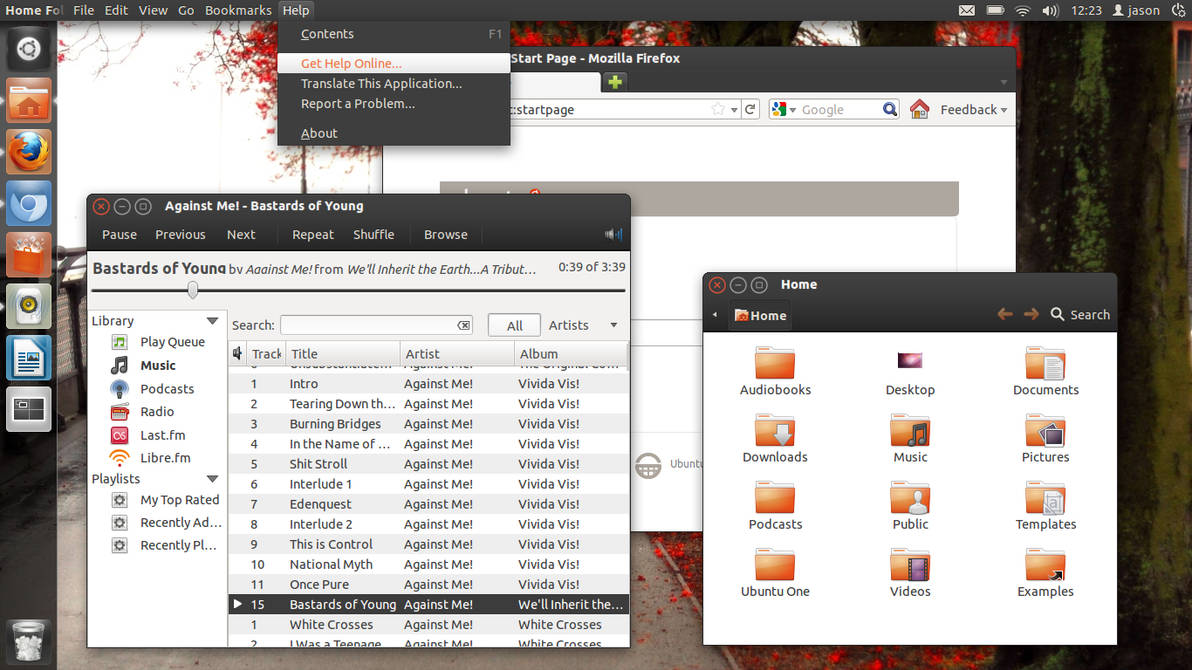This screenshot has height=670, width=1192.
Task: Toggle the path bar arrow in Home window
Action: [x=715, y=315]
